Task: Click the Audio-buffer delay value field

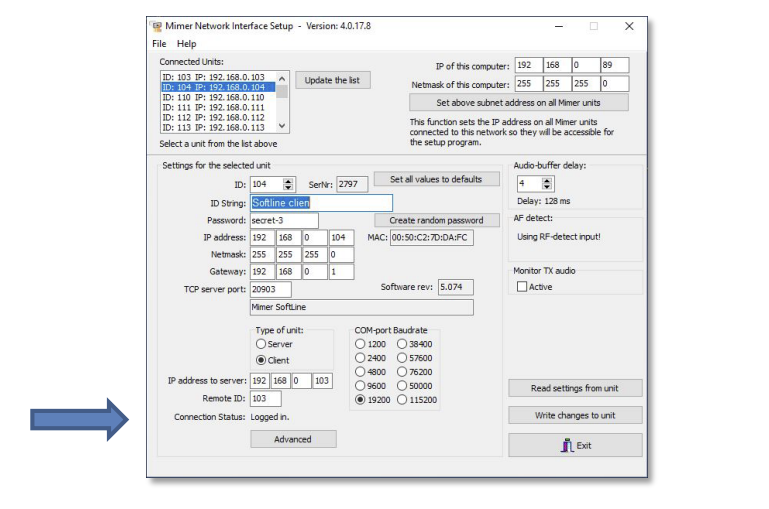Action: pyautogui.click(x=529, y=184)
